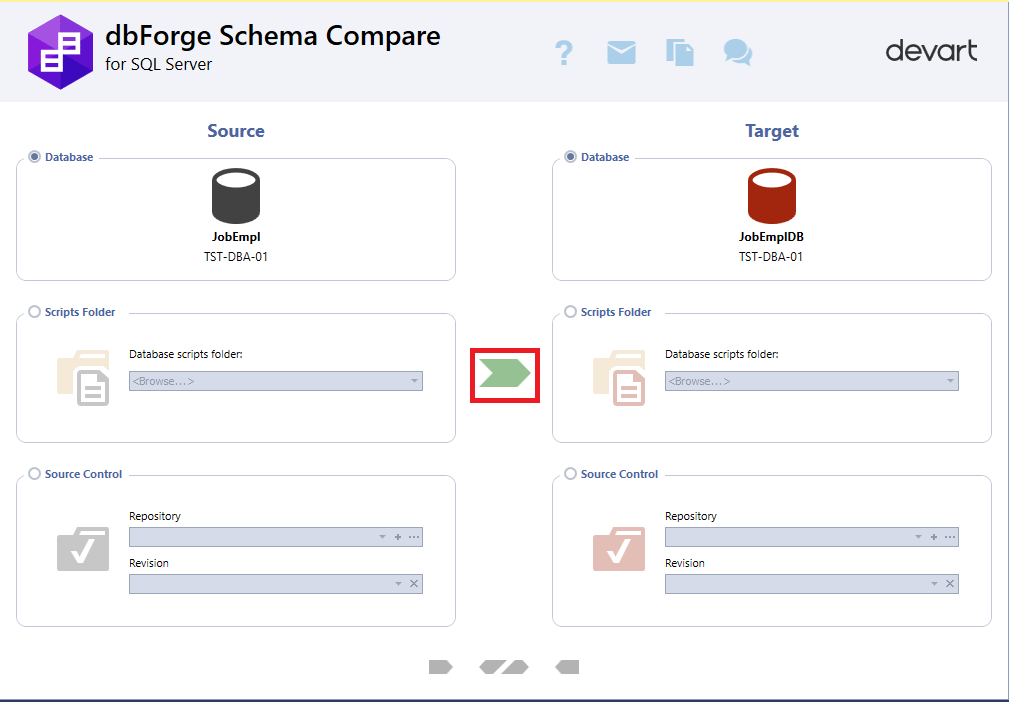Click the email envelope icon in header

coord(621,53)
